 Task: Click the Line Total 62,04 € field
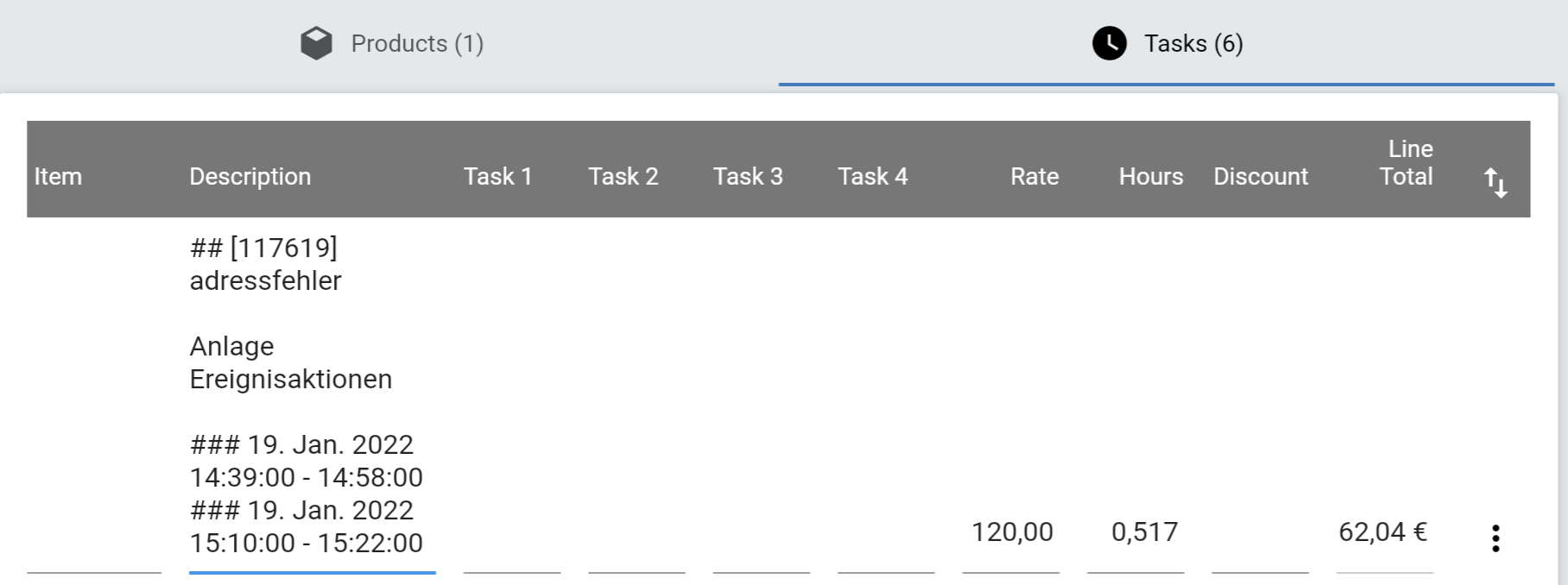1385,532
